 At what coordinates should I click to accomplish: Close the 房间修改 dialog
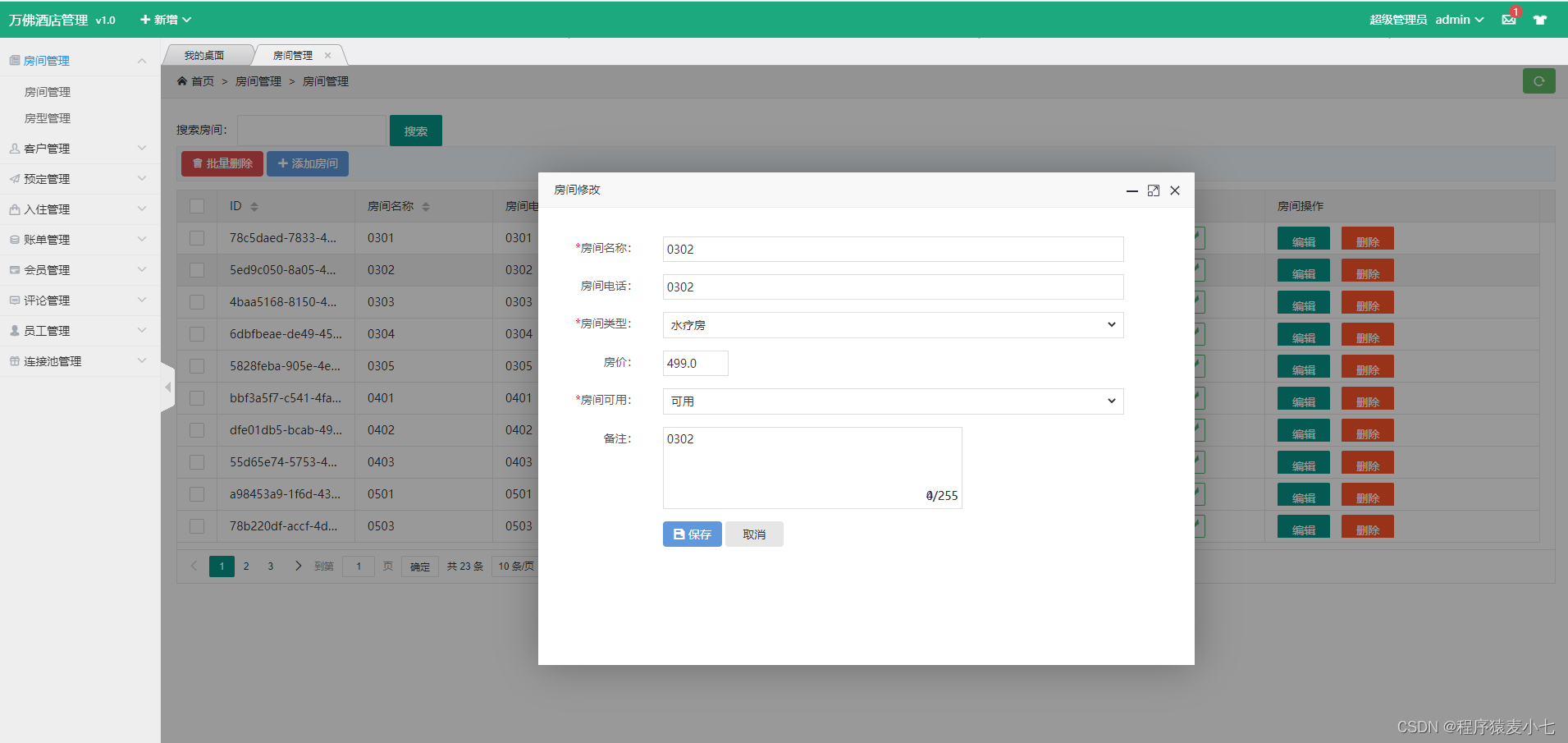[x=1175, y=190]
